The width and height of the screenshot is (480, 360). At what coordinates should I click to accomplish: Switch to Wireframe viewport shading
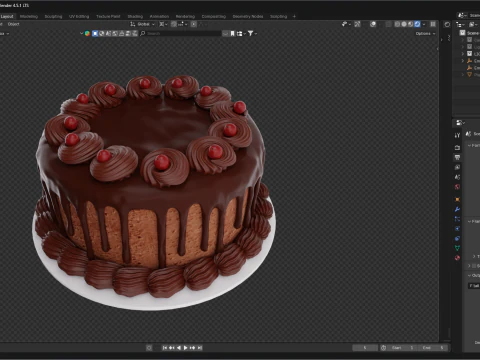pos(397,24)
